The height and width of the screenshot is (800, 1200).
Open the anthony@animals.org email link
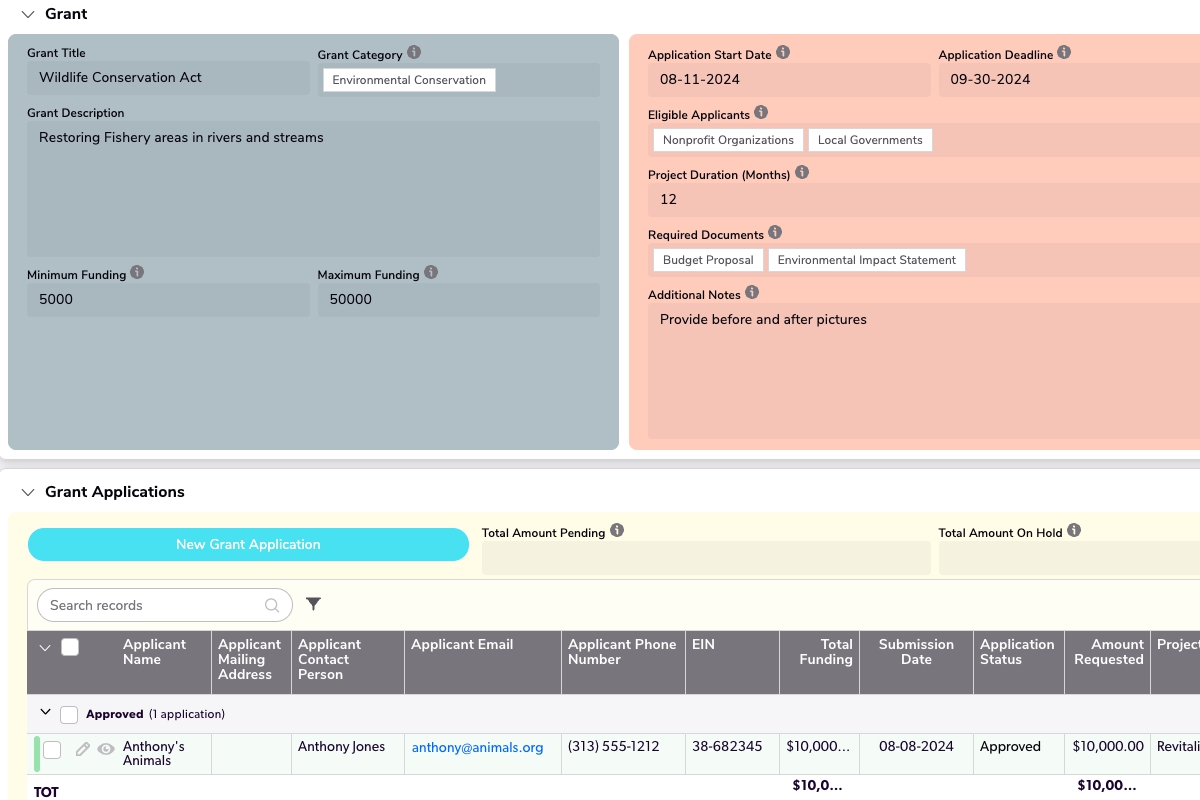[x=477, y=747]
